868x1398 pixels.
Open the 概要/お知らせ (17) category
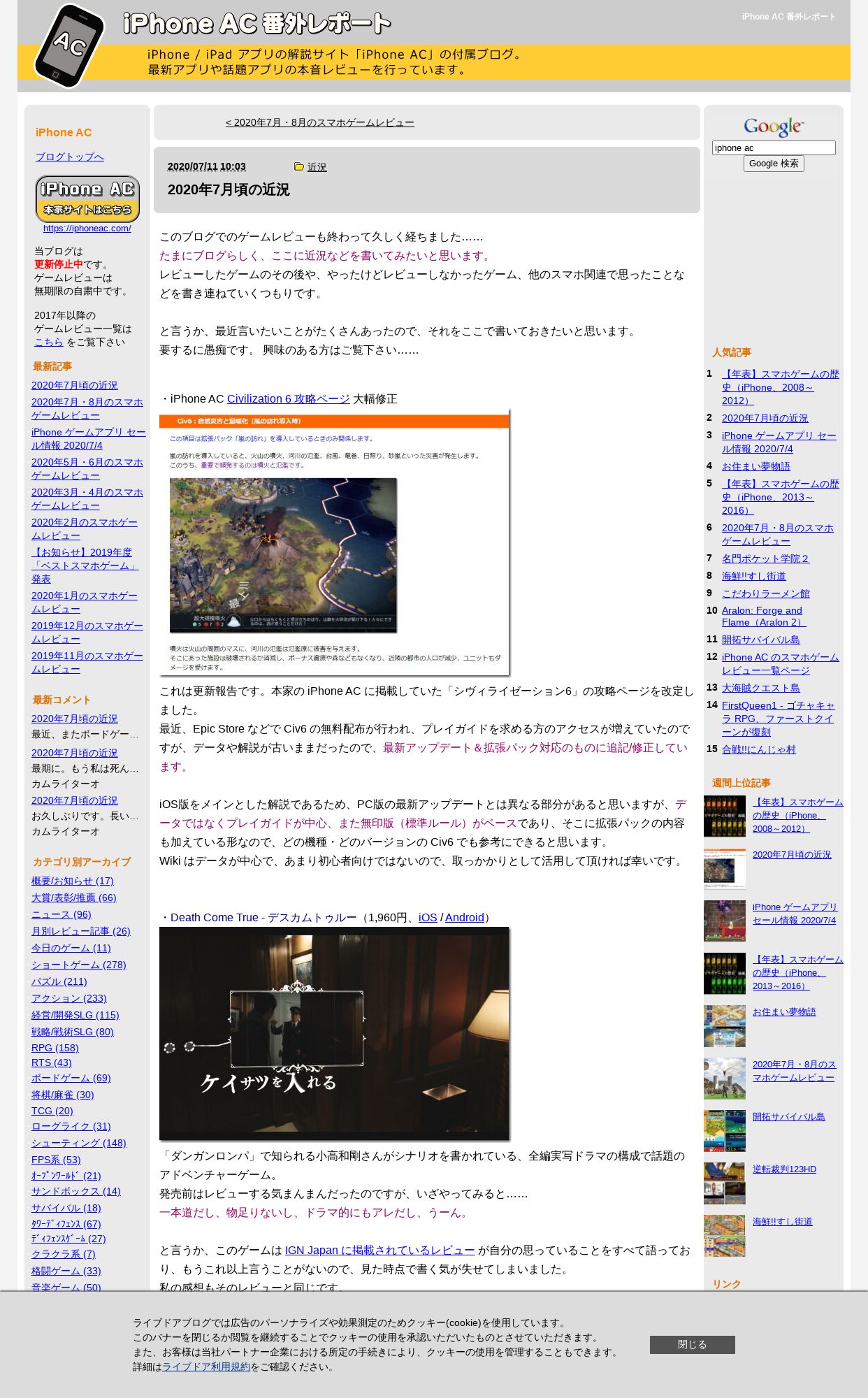(x=72, y=881)
